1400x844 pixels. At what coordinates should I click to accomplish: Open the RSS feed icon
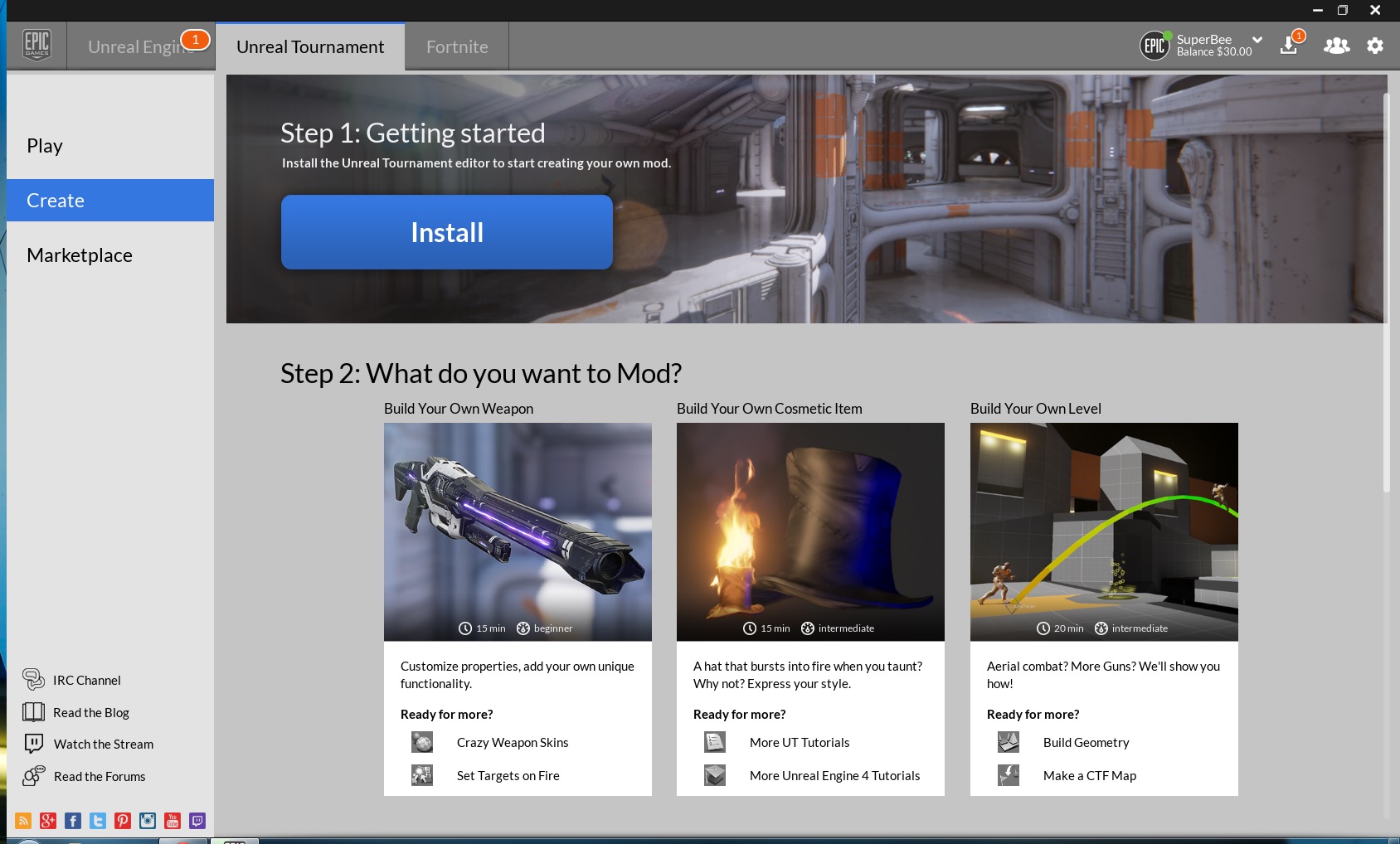(23, 821)
